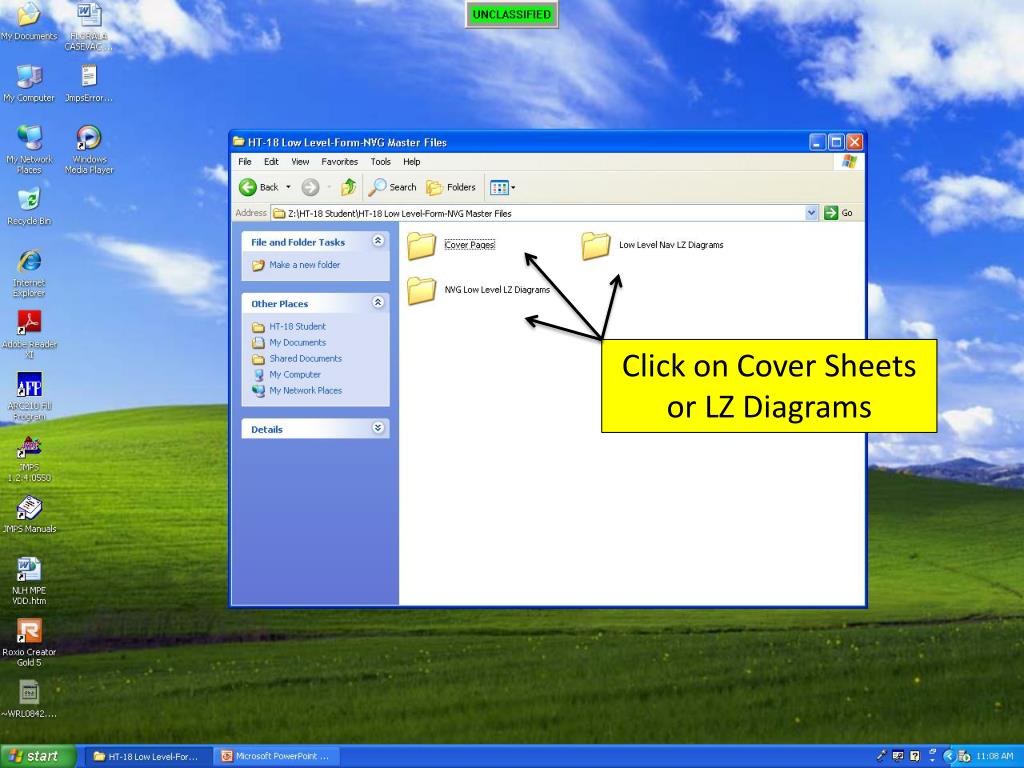The image size is (1024, 768).
Task: Maximize the HT-18 folder window
Action: pos(836,142)
